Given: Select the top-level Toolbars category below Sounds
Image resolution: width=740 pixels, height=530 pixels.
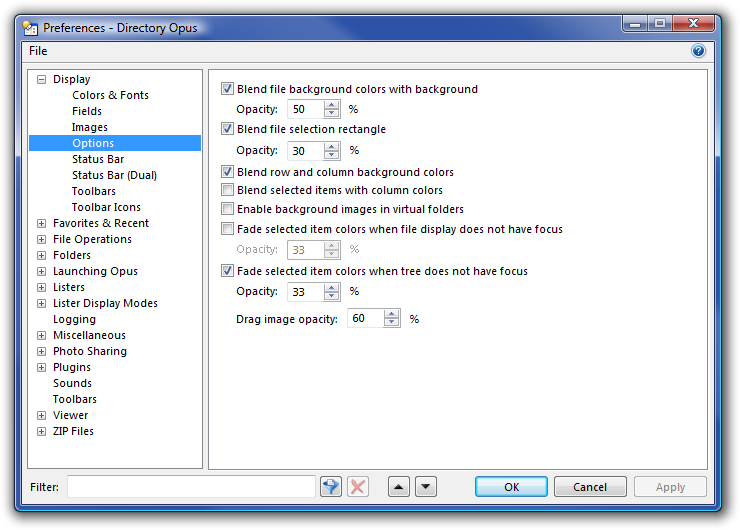Looking at the screenshot, I should [75, 399].
